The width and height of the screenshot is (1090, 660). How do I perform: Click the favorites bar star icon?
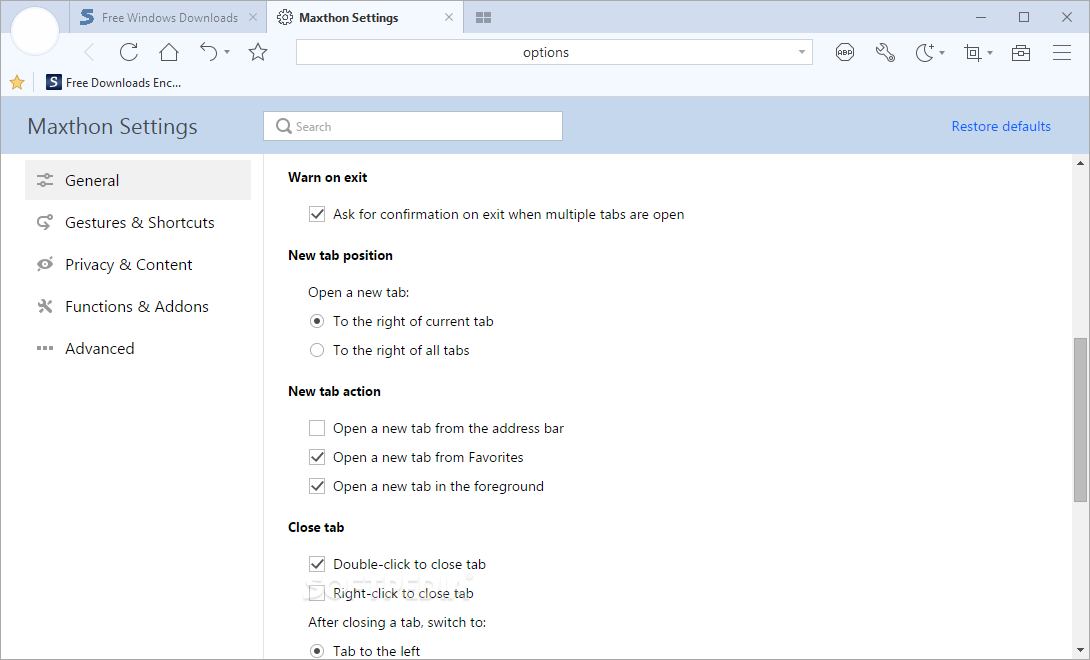(x=17, y=83)
